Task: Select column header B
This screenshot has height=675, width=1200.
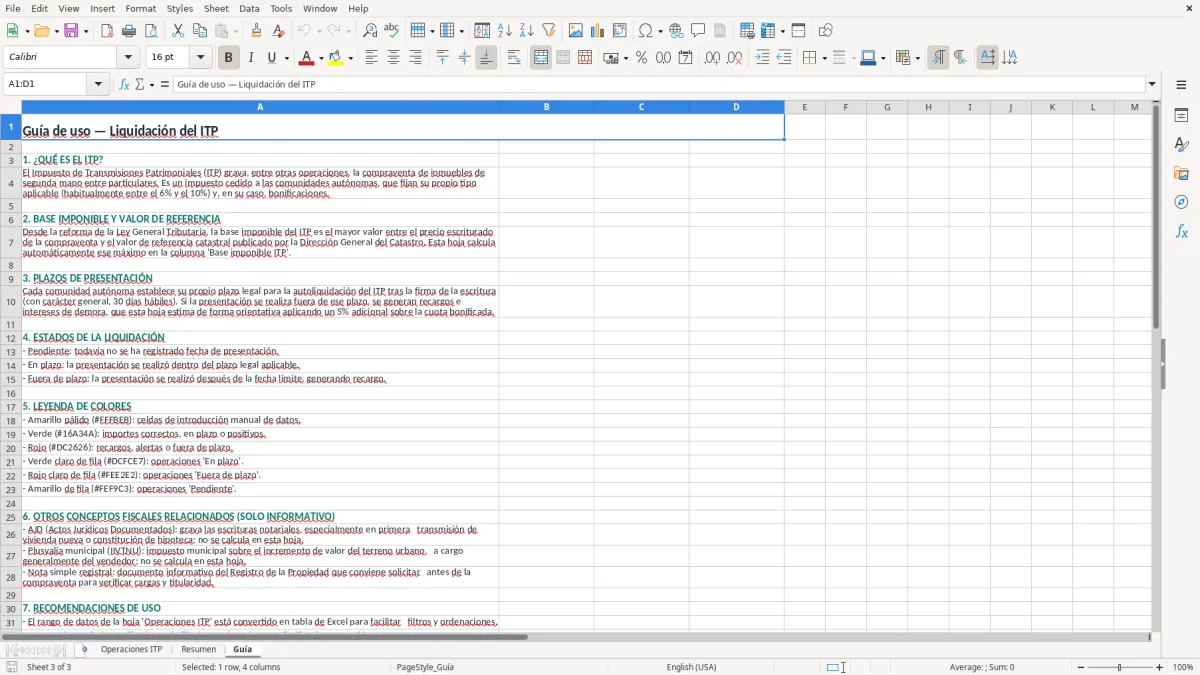Action: click(546, 107)
